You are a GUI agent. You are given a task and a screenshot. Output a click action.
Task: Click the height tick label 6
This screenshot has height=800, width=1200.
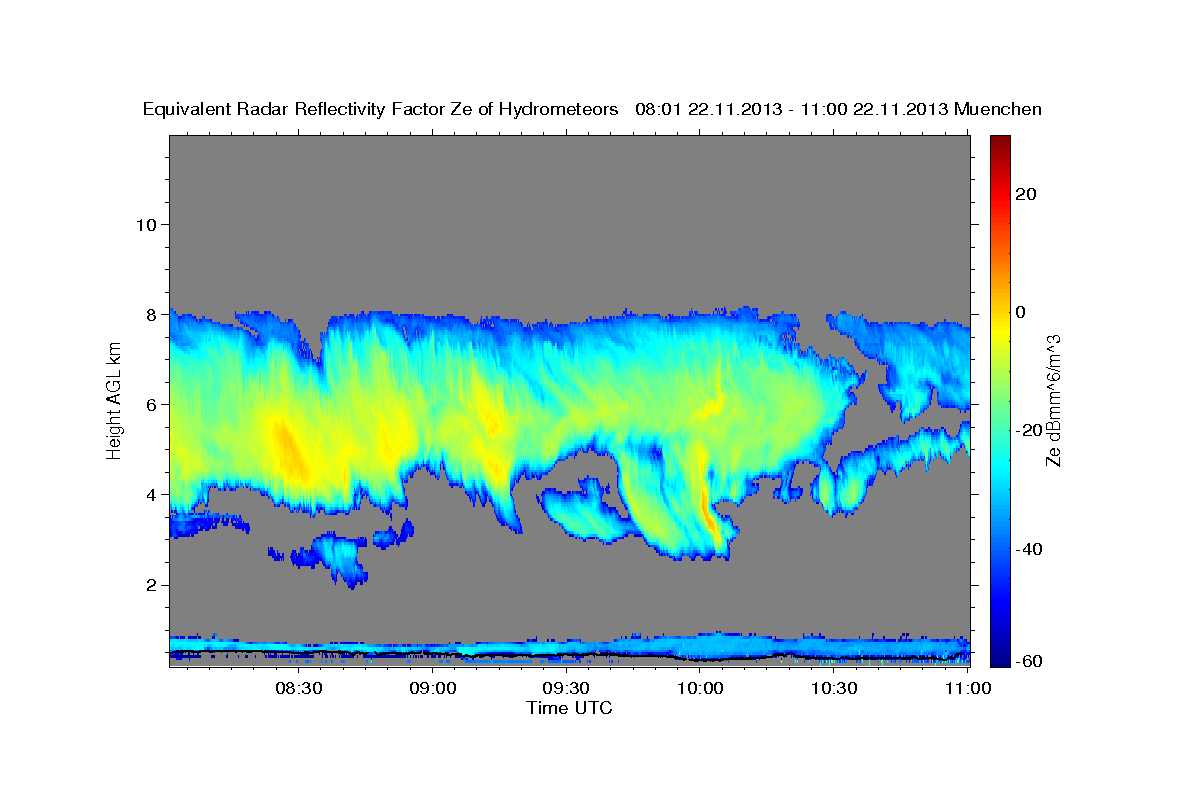point(150,405)
